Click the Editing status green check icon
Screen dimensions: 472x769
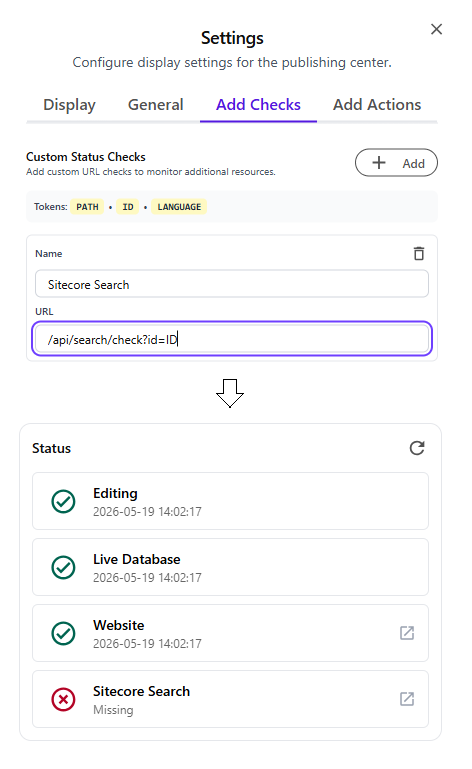point(63,501)
